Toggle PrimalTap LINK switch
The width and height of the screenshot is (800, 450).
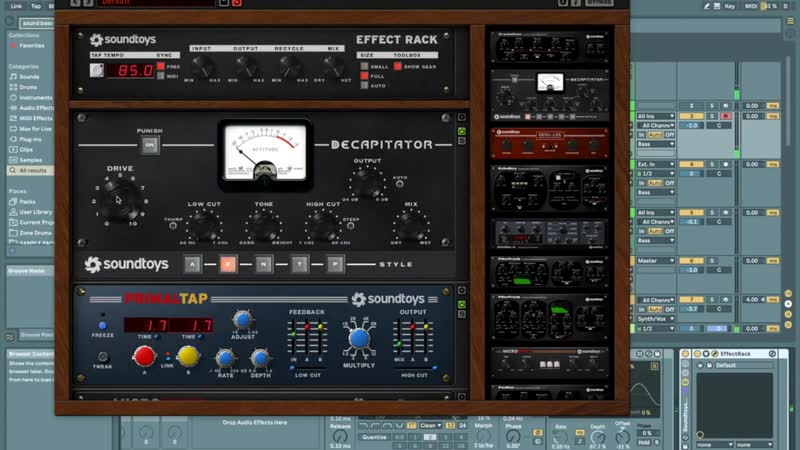pos(167,357)
